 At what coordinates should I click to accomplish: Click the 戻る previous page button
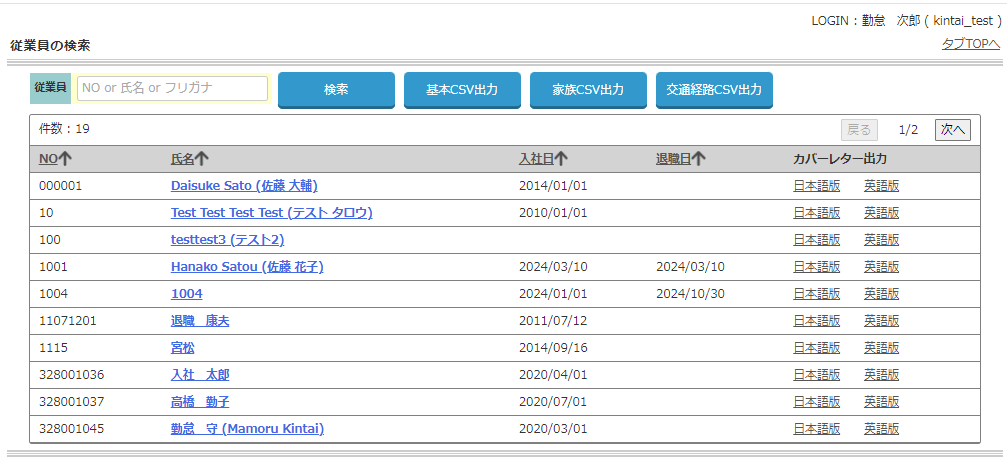click(x=859, y=130)
